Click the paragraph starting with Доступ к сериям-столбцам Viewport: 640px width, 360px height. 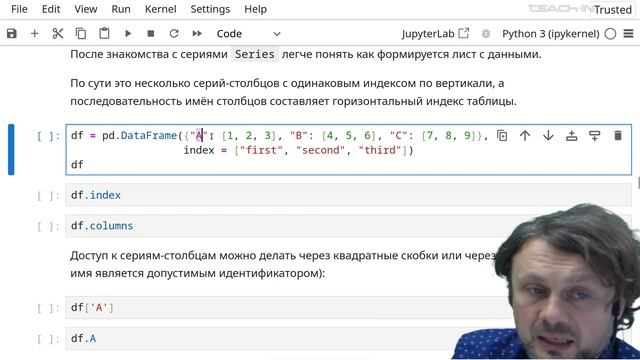[283, 264]
